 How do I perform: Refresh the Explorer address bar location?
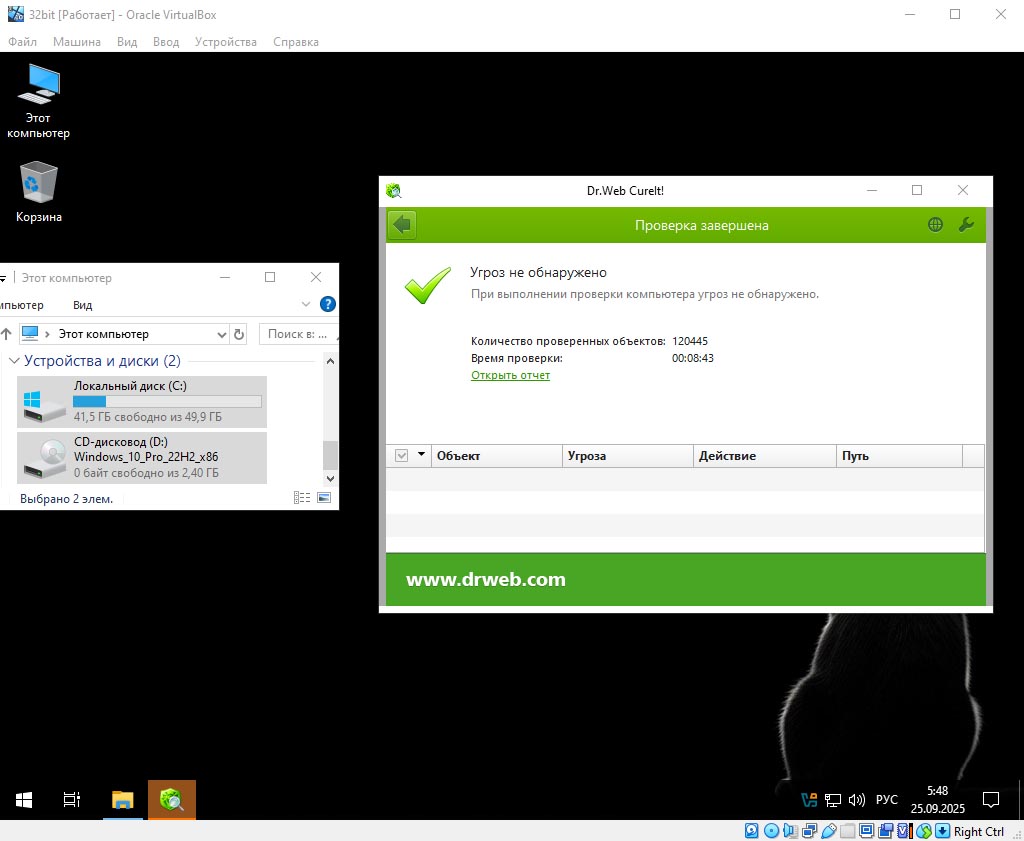coord(239,334)
